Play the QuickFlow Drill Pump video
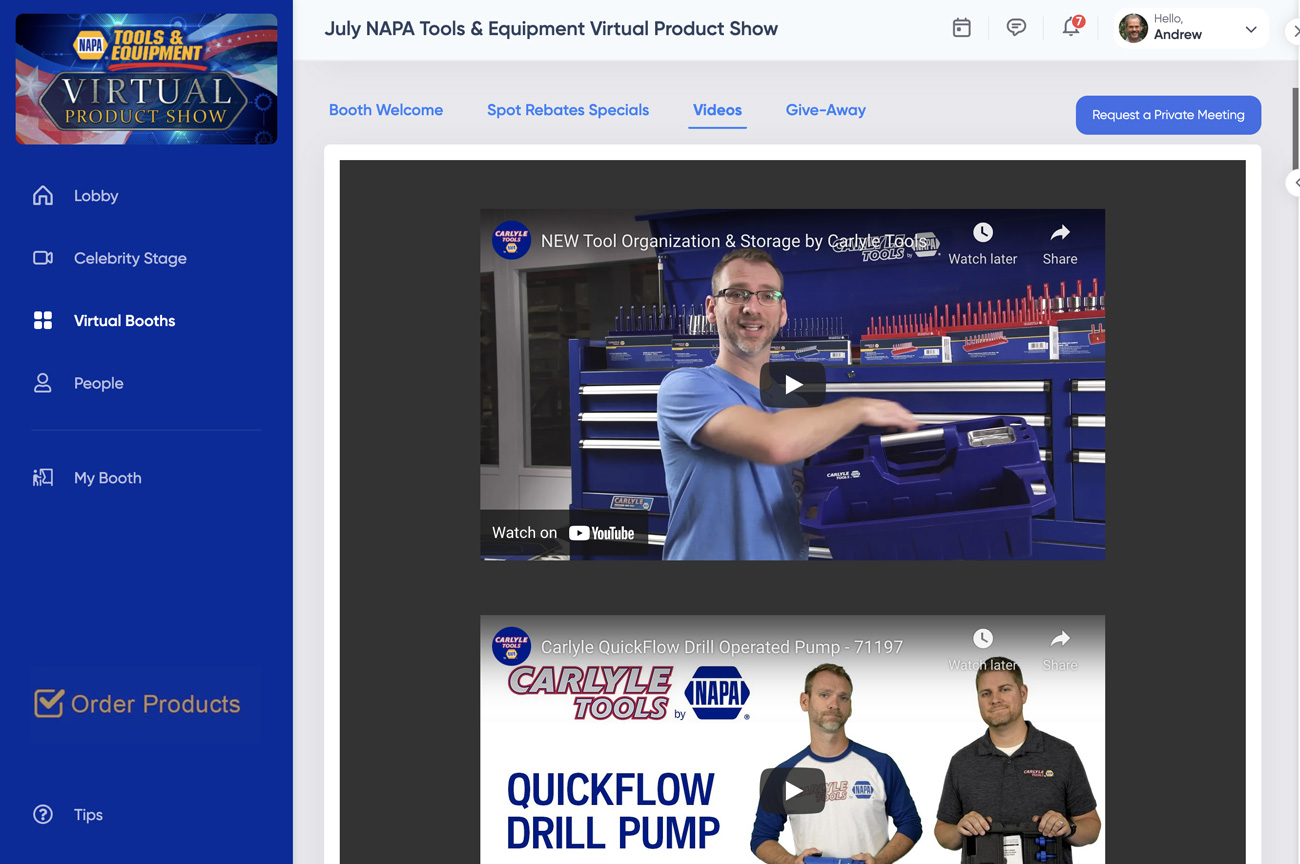 click(x=792, y=791)
